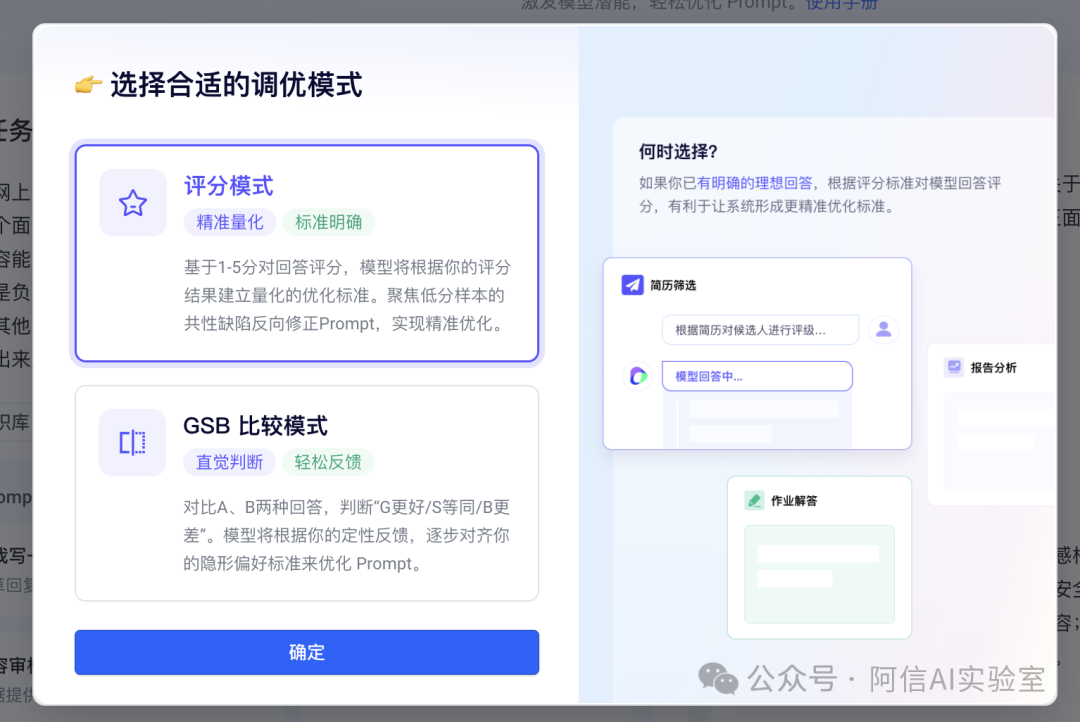
Task: Click the 确定 button
Action: pyautogui.click(x=307, y=652)
